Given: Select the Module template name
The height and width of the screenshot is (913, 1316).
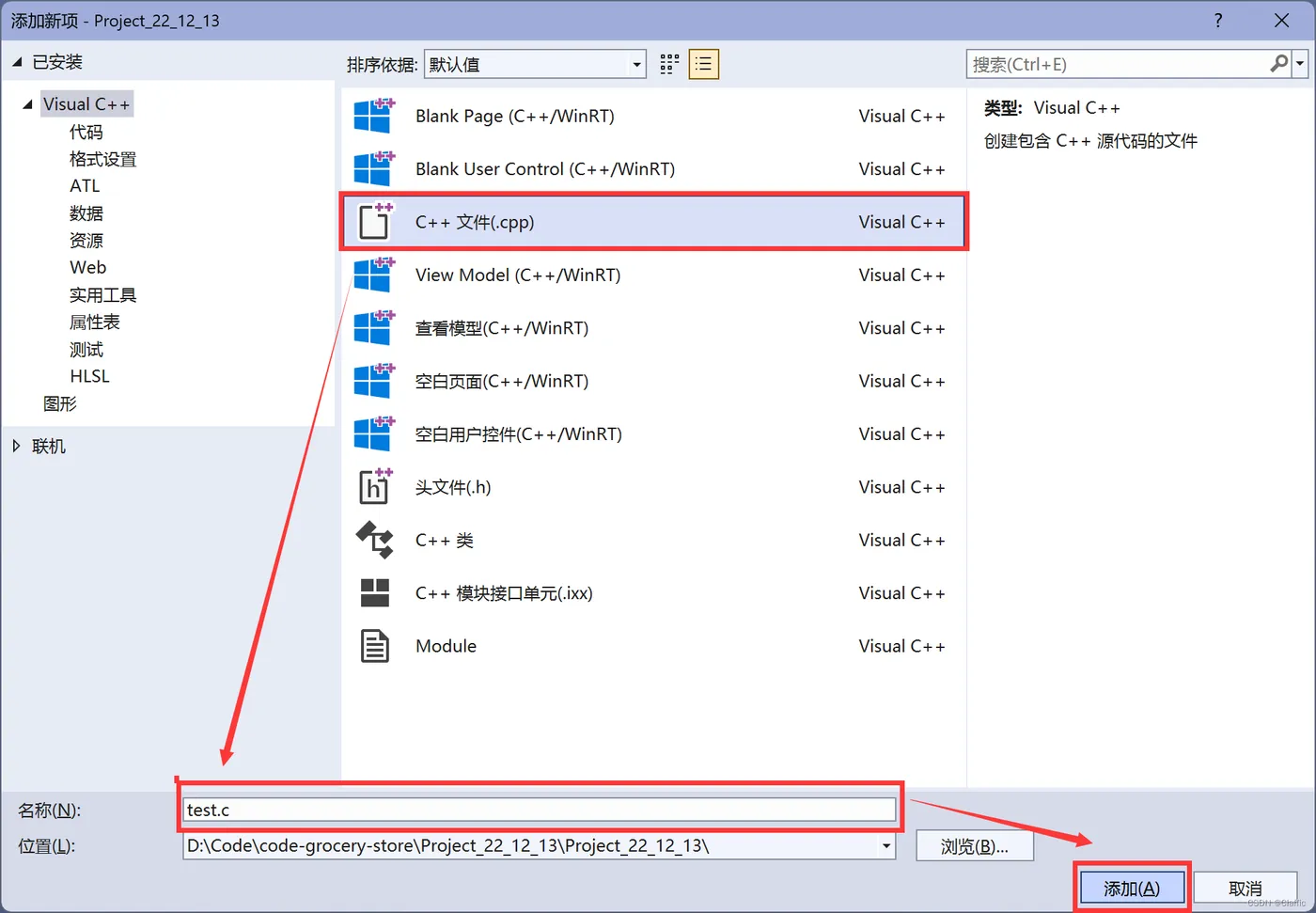Looking at the screenshot, I should point(446,646).
